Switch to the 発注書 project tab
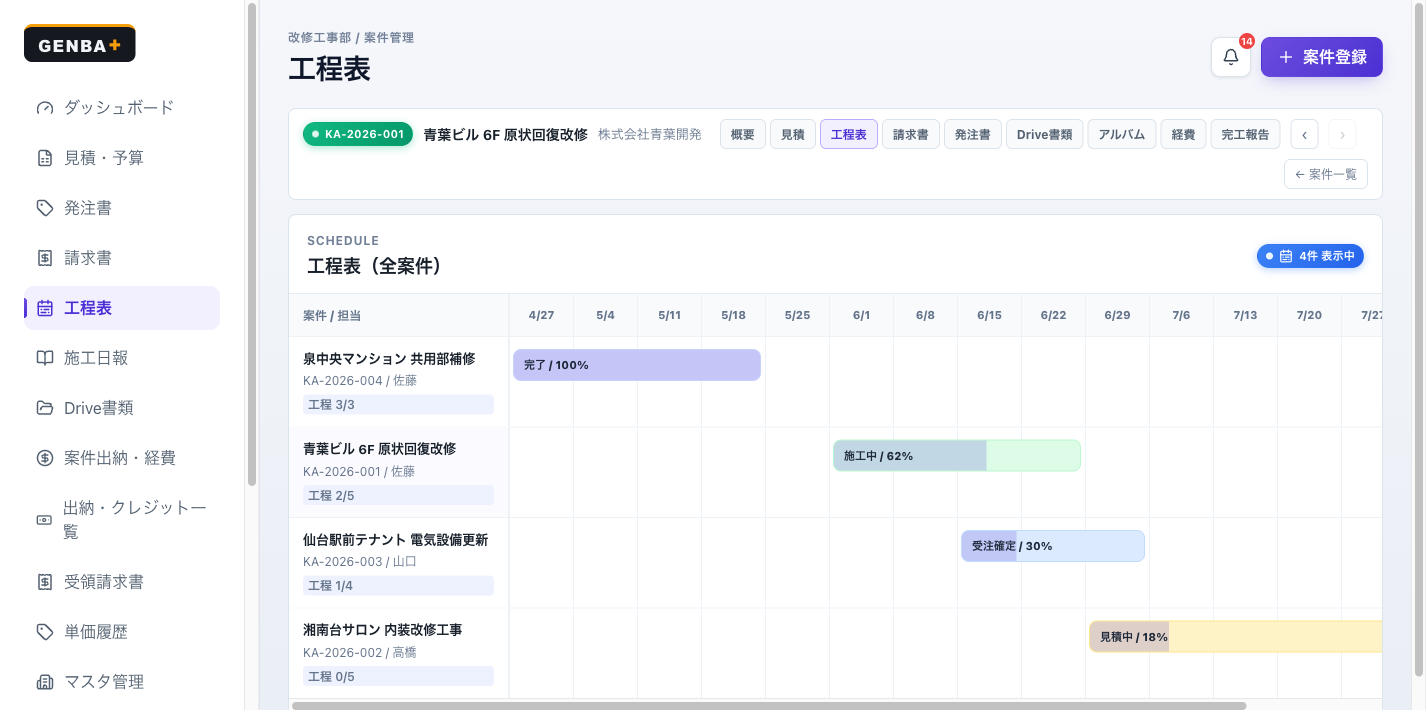 click(x=973, y=134)
